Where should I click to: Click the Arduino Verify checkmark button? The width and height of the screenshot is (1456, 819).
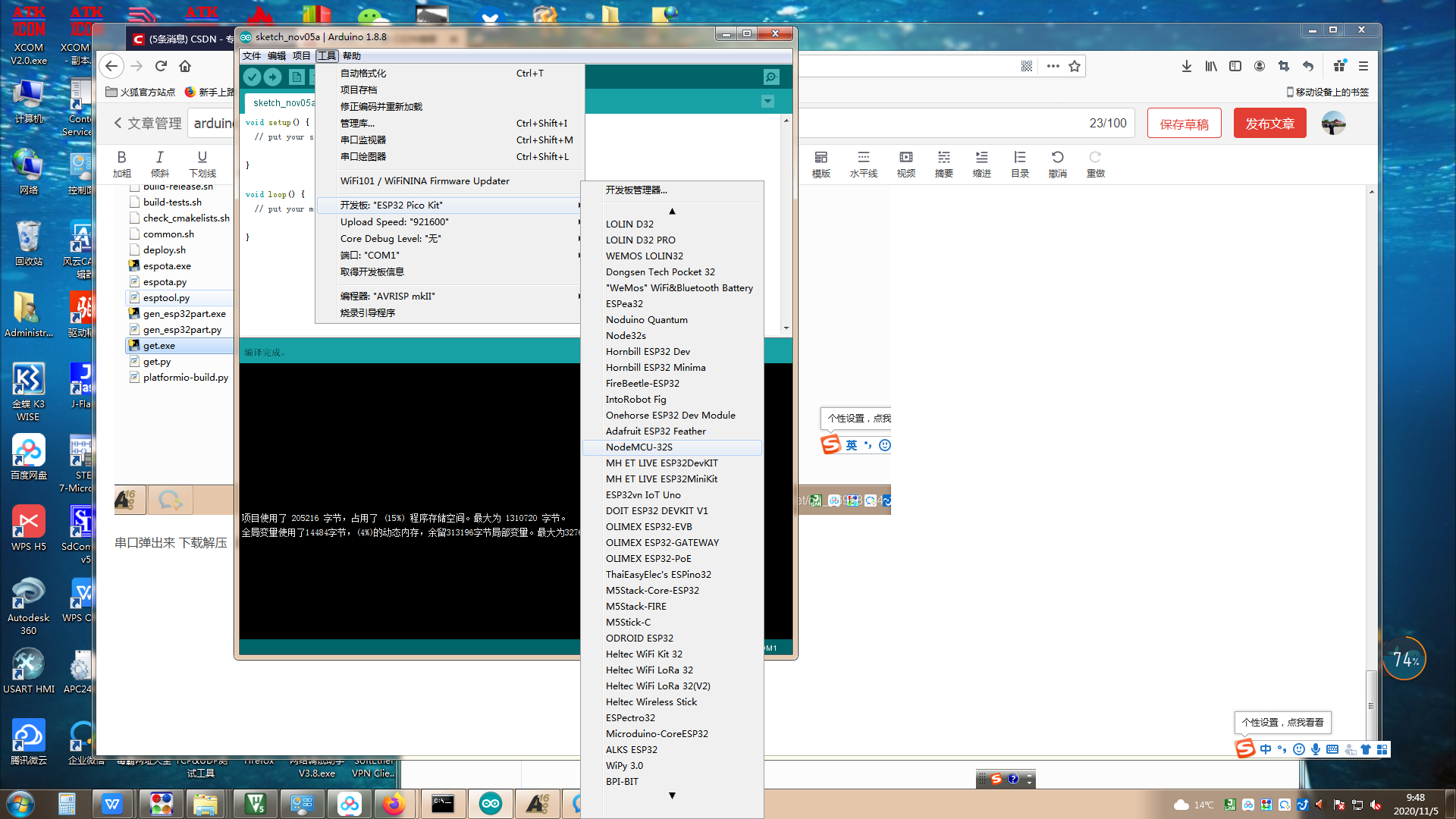tap(253, 77)
